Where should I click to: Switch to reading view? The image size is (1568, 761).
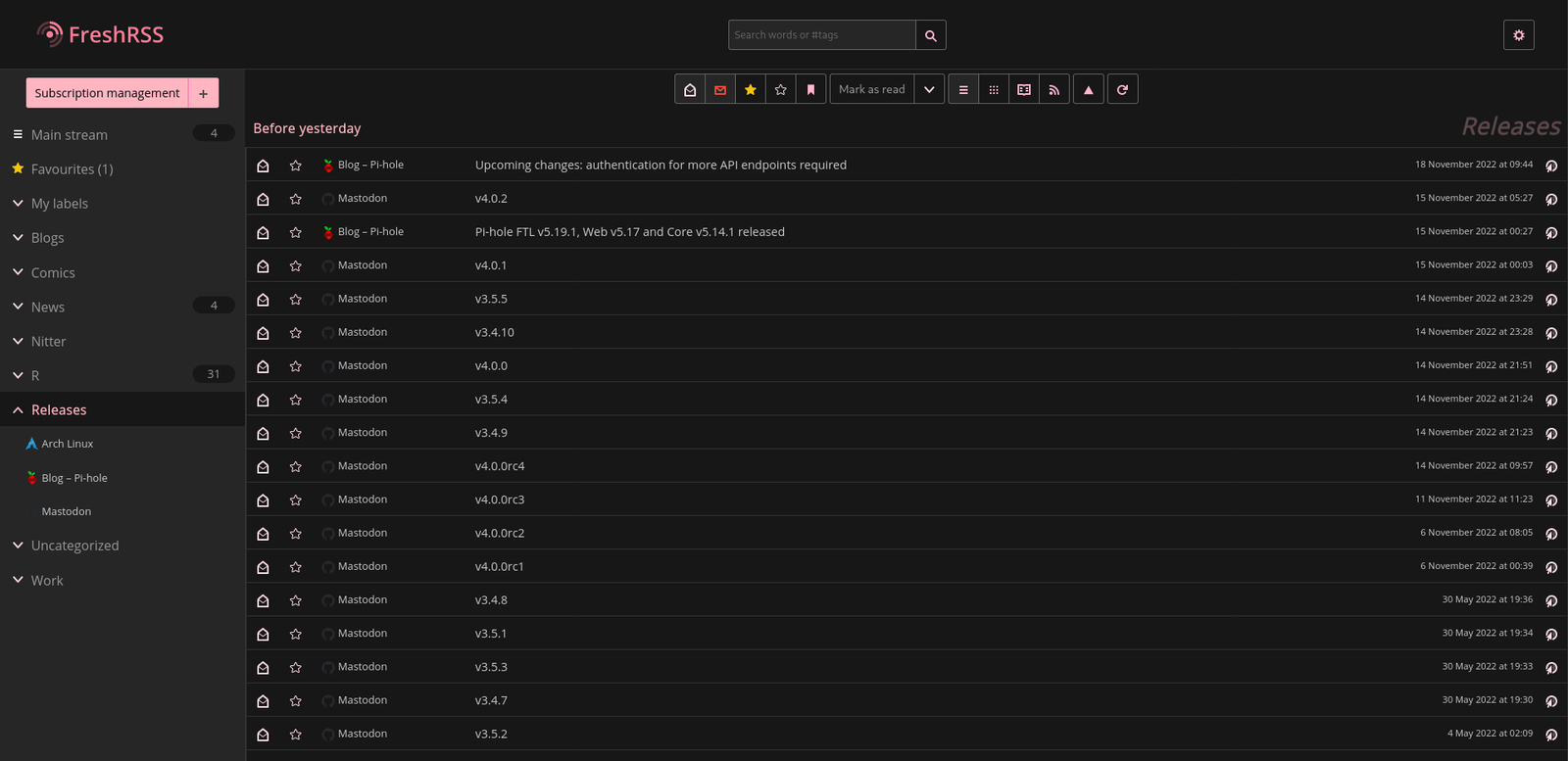pos(1024,90)
